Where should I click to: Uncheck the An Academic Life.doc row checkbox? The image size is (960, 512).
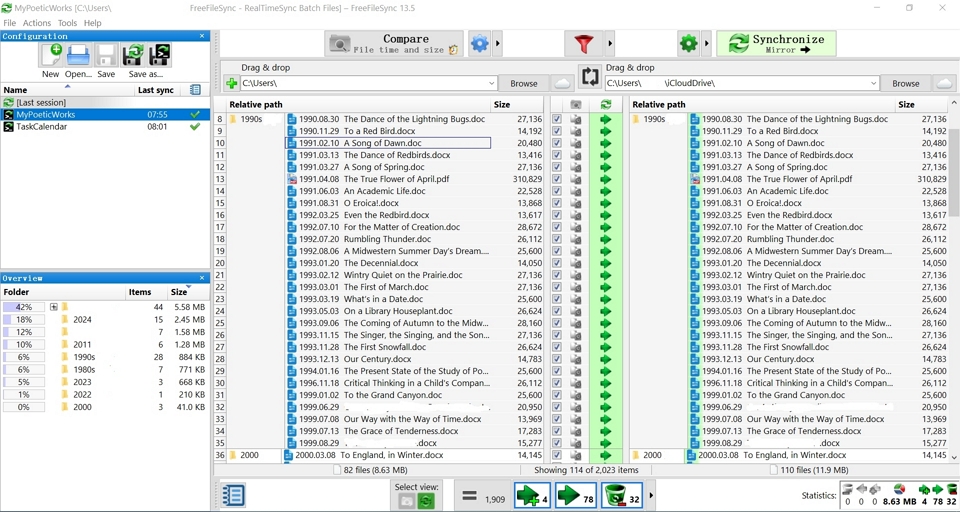(x=557, y=191)
